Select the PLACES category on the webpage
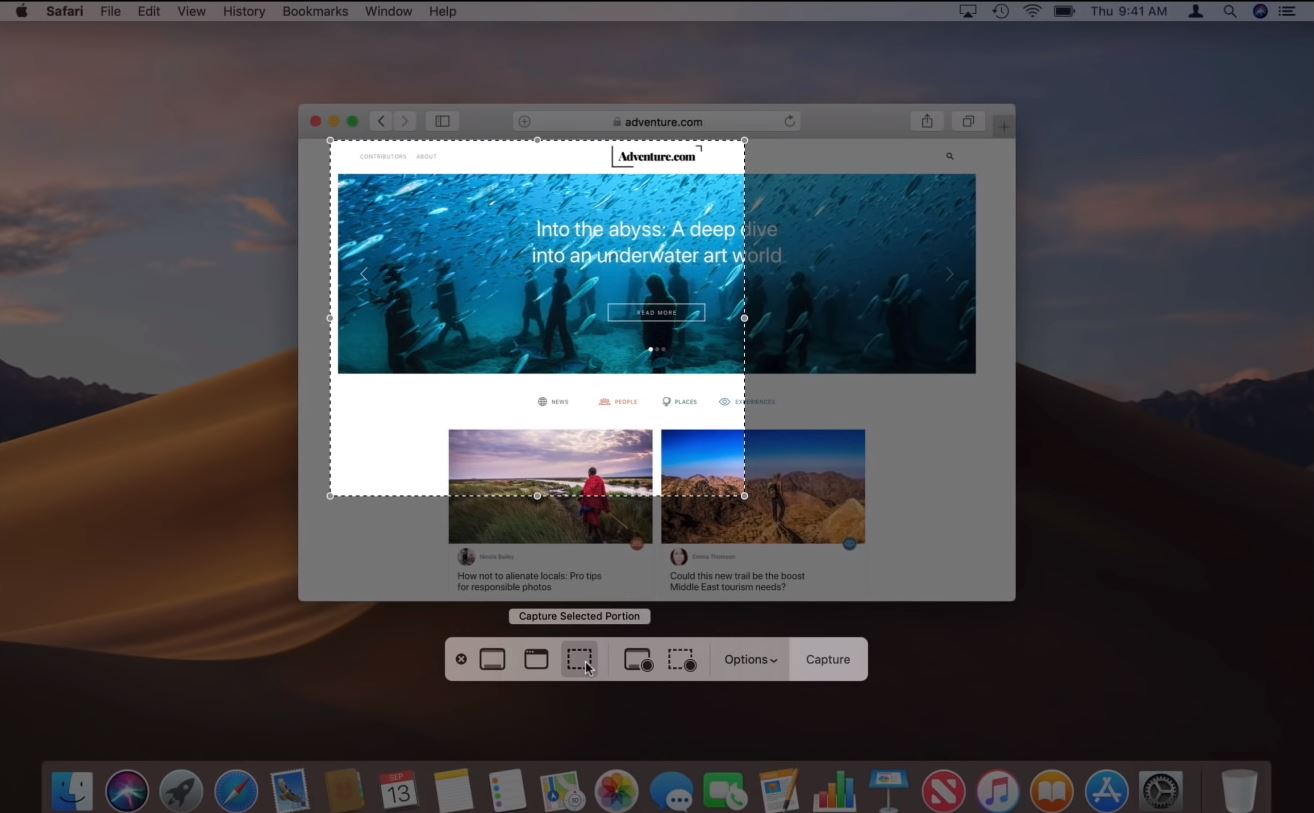 pos(680,401)
